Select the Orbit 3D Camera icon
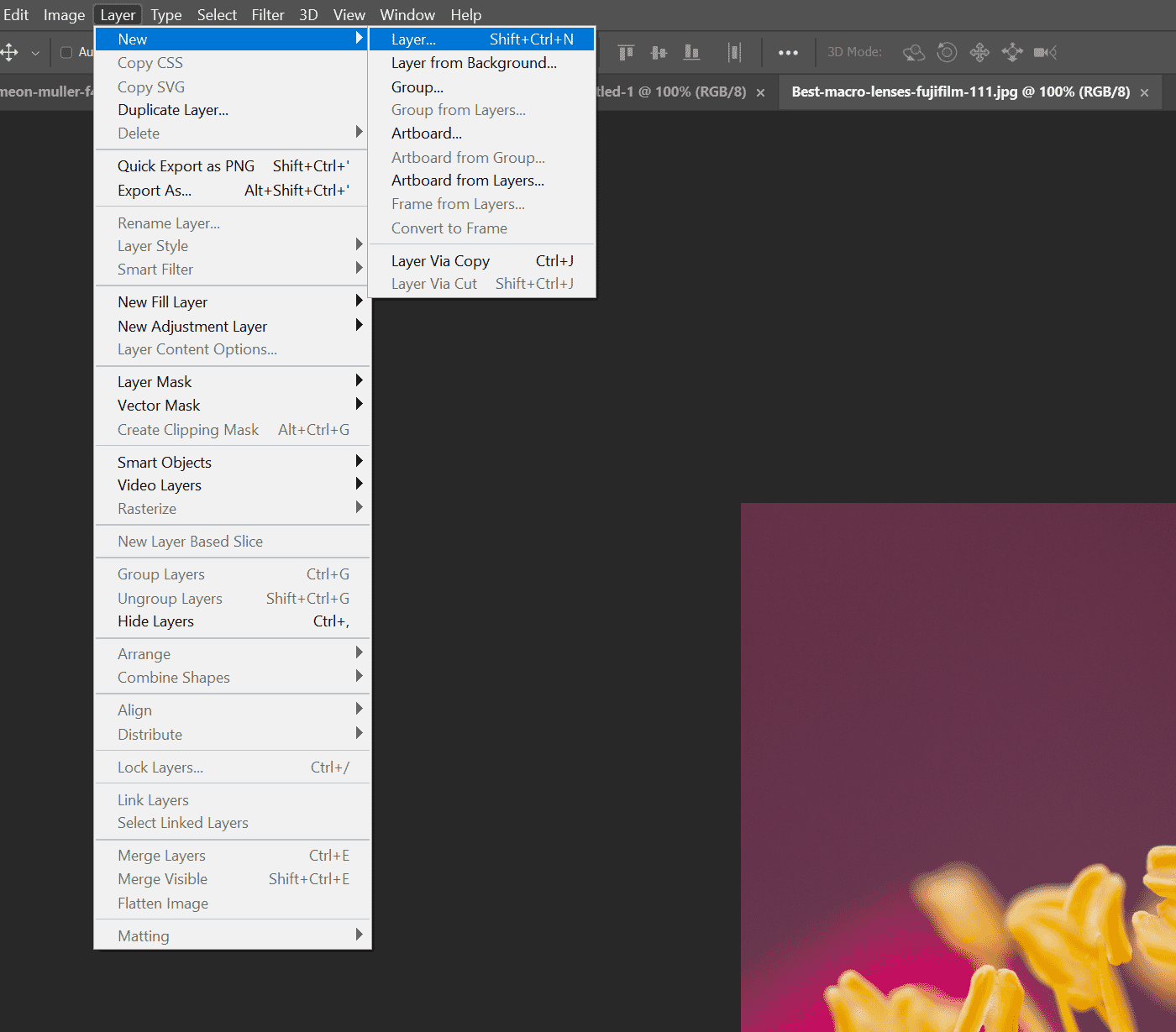Image resolution: width=1176 pixels, height=1032 pixels. (913, 52)
